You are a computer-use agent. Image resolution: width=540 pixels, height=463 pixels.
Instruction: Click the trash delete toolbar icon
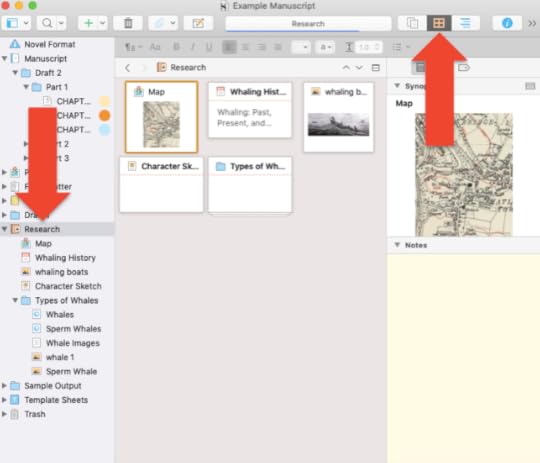click(128, 23)
